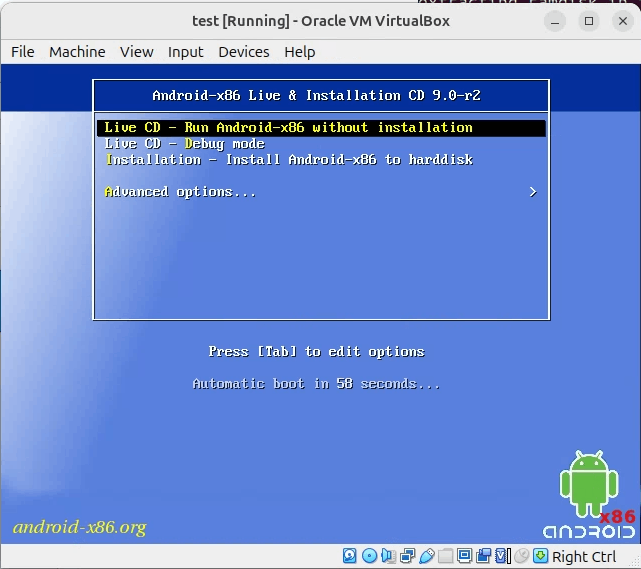This screenshot has height=569, width=641.
Task: Open the View menu
Action: tap(137, 52)
